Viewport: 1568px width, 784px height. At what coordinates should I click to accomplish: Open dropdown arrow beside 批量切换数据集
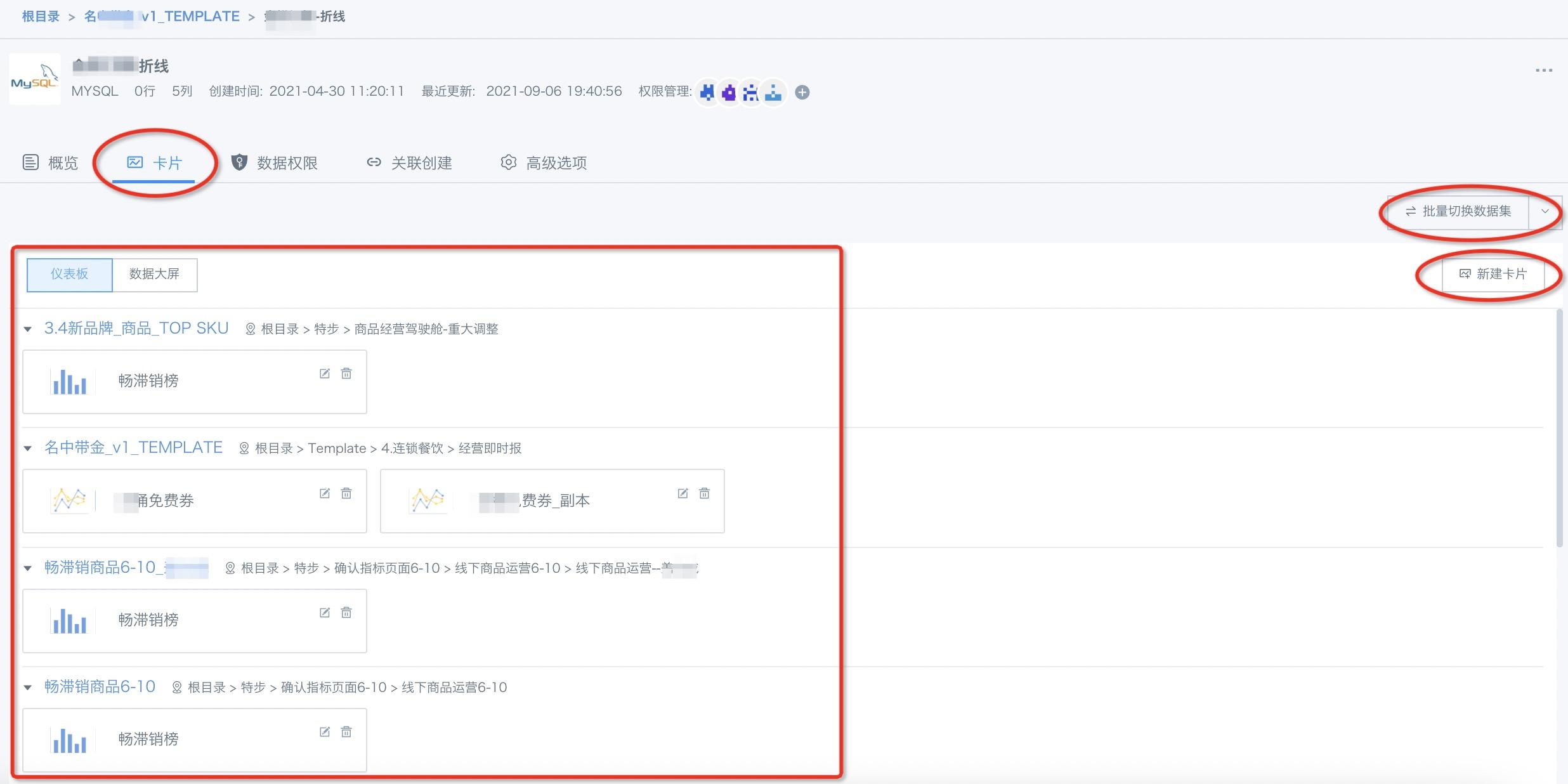point(1545,211)
